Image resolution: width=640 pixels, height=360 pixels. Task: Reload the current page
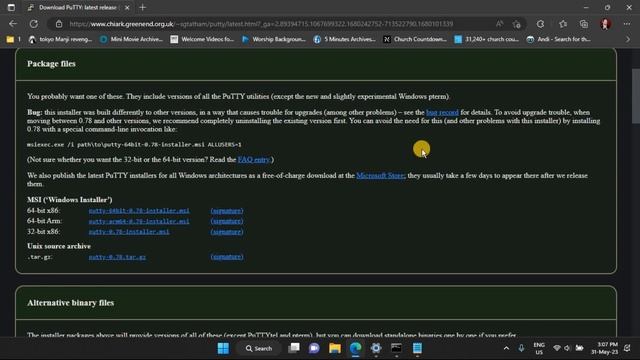coord(34,24)
